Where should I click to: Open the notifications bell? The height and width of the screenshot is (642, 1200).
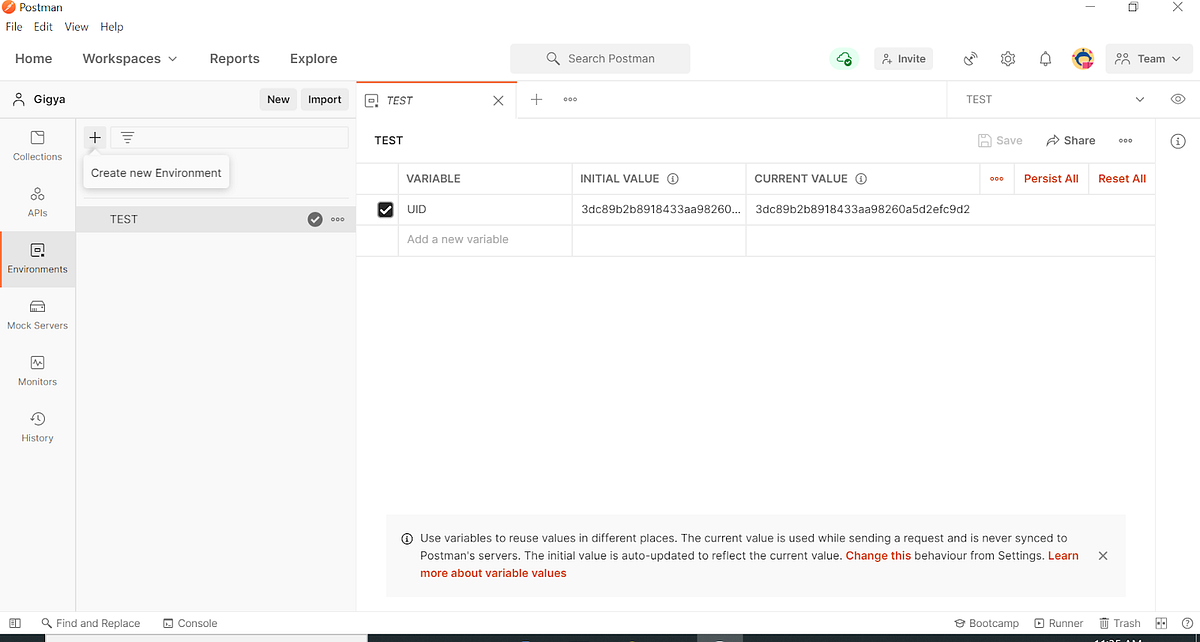coord(1045,59)
